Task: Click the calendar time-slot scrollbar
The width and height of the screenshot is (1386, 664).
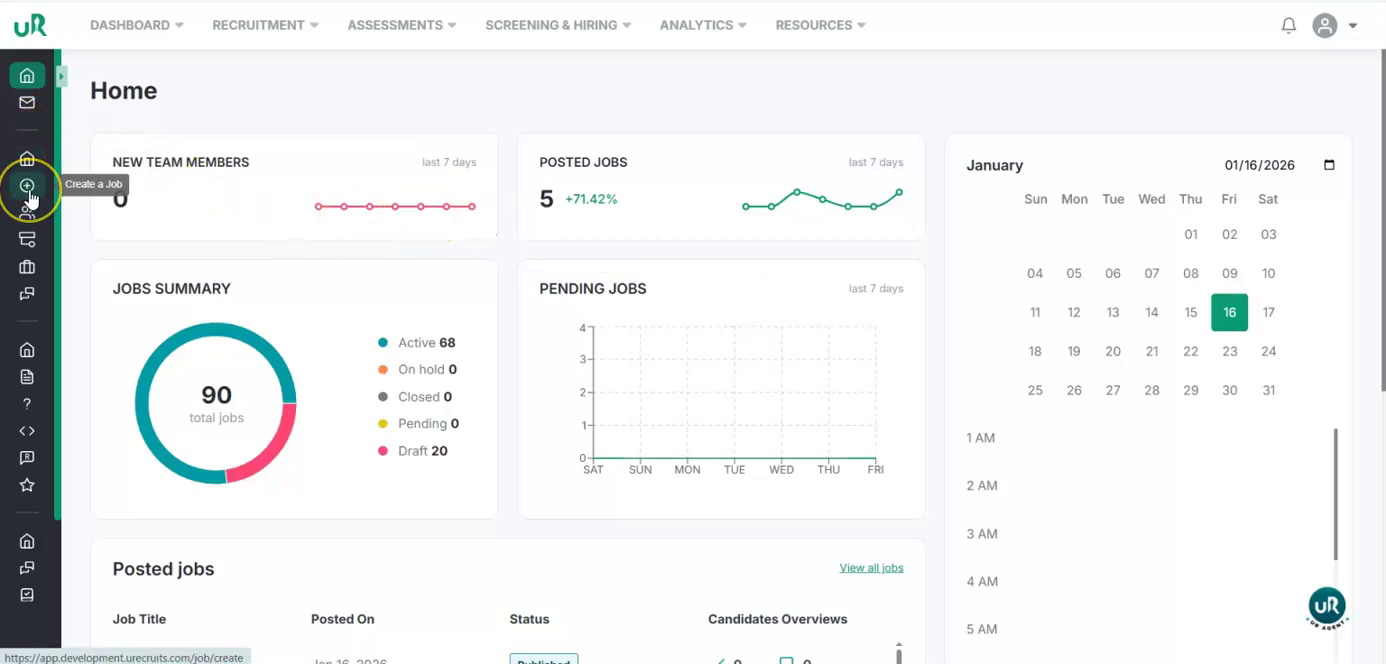Action: (1335, 495)
